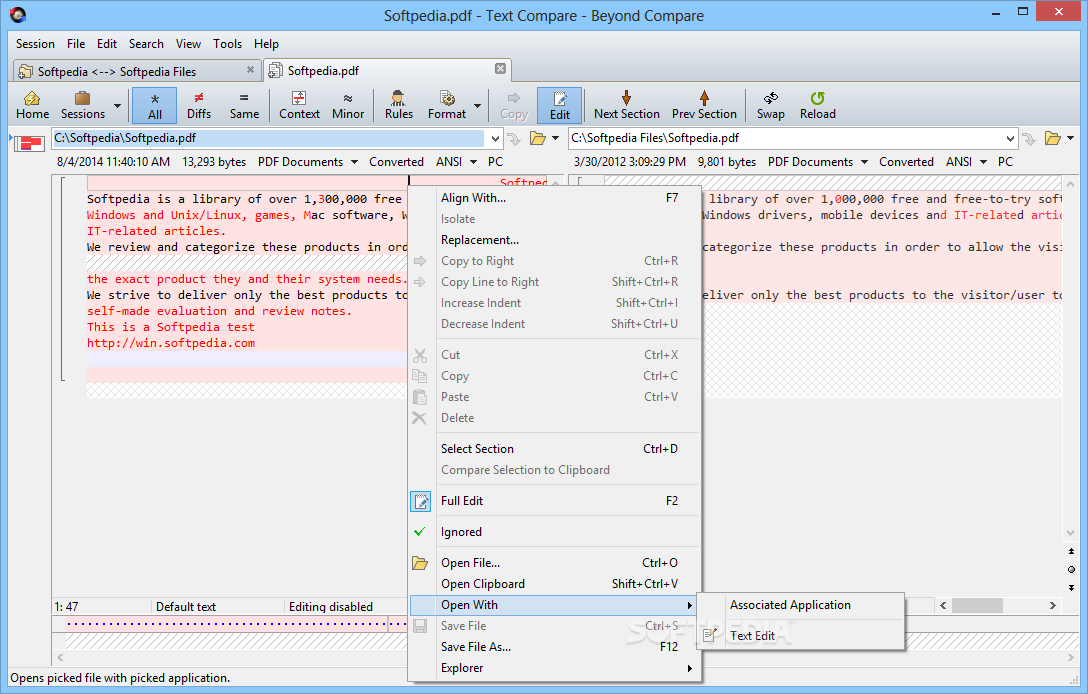
Task: Expand the left browse folder arrow
Action: point(556,138)
